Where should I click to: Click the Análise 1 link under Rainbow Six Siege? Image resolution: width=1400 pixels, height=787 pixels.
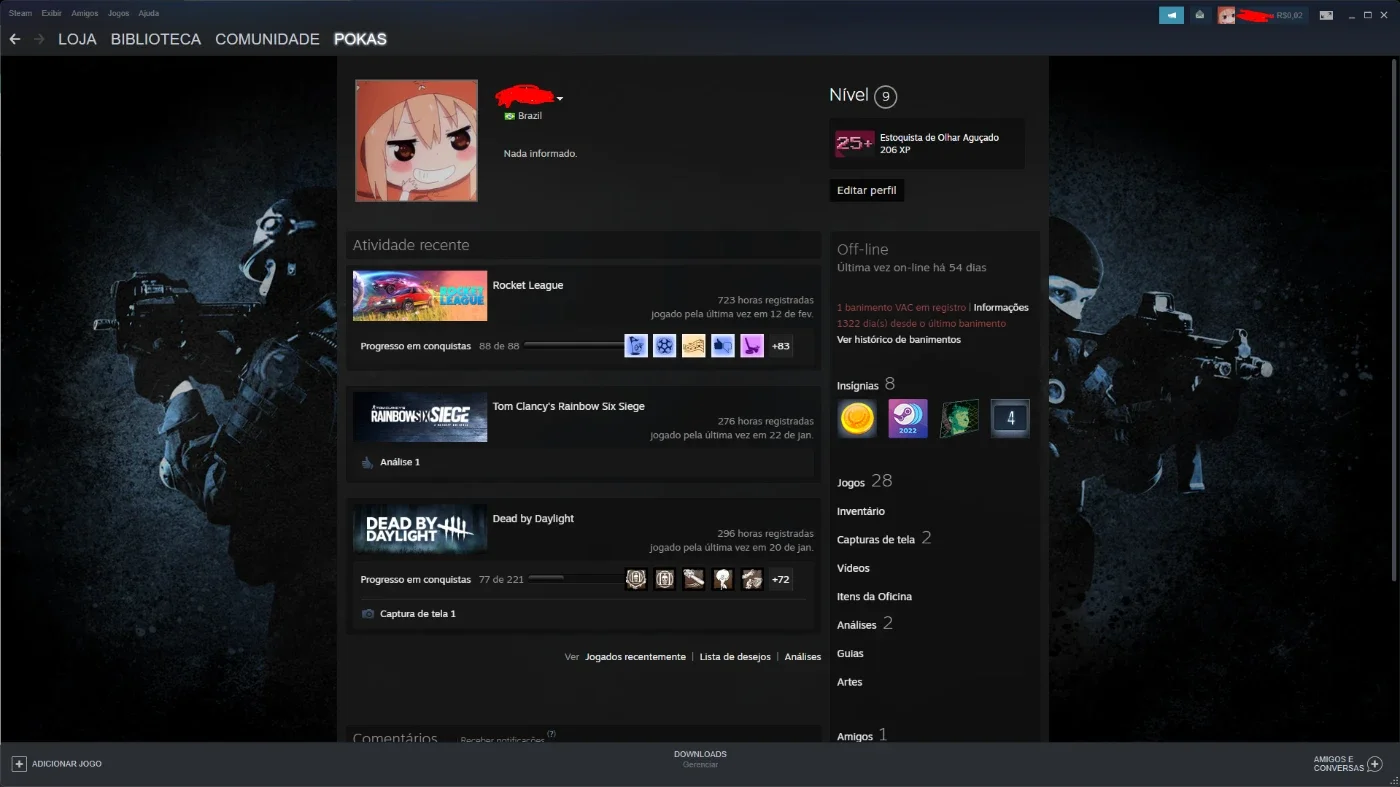point(400,462)
